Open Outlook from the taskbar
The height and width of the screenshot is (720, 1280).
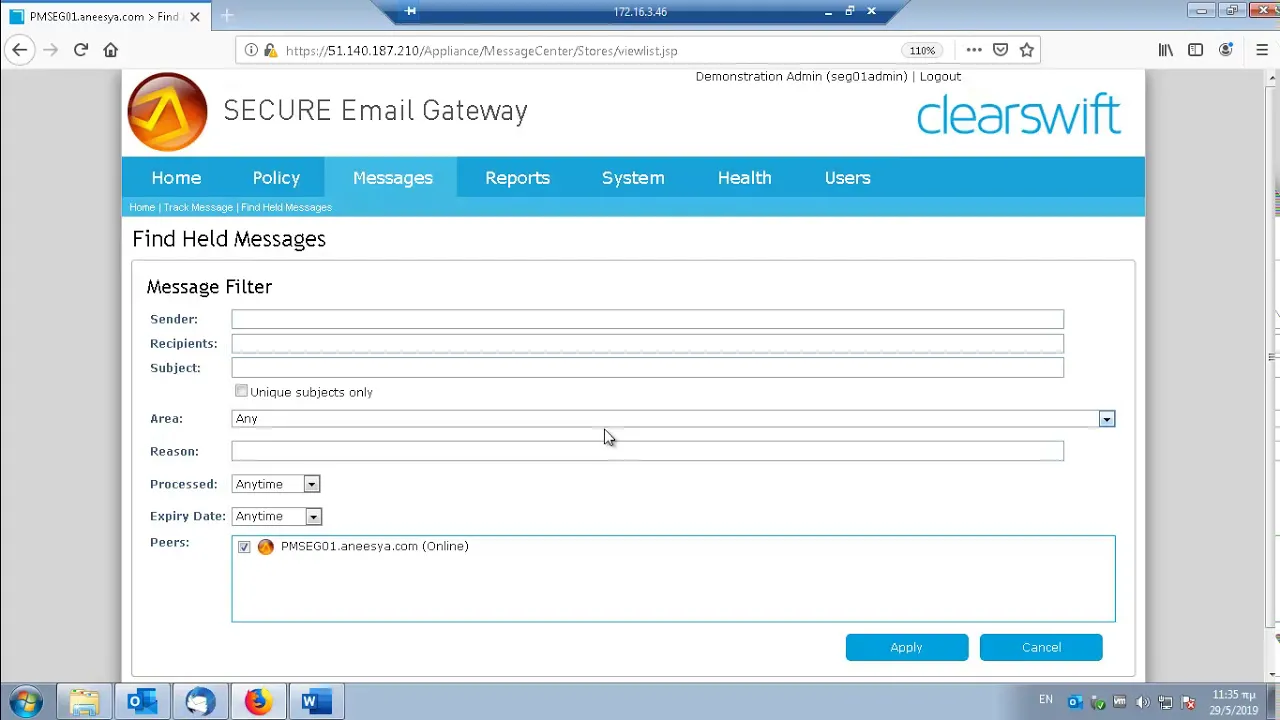(x=143, y=702)
